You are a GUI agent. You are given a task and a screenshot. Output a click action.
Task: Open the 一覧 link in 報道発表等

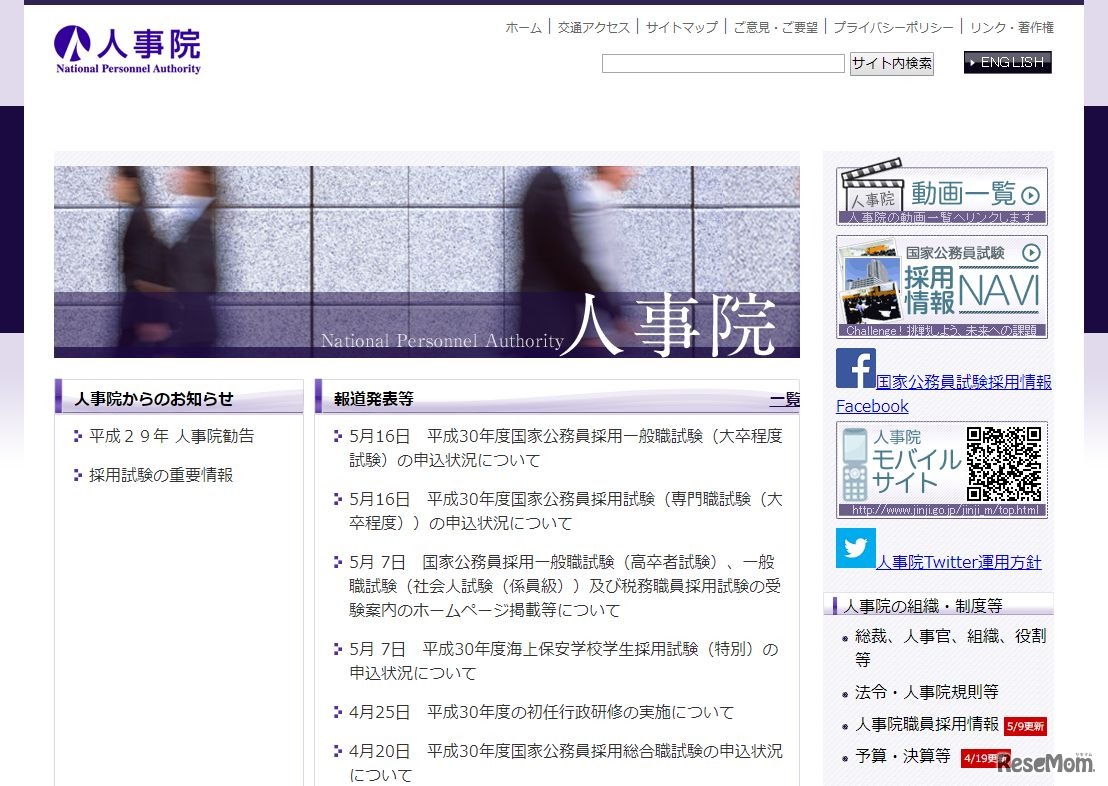click(784, 399)
